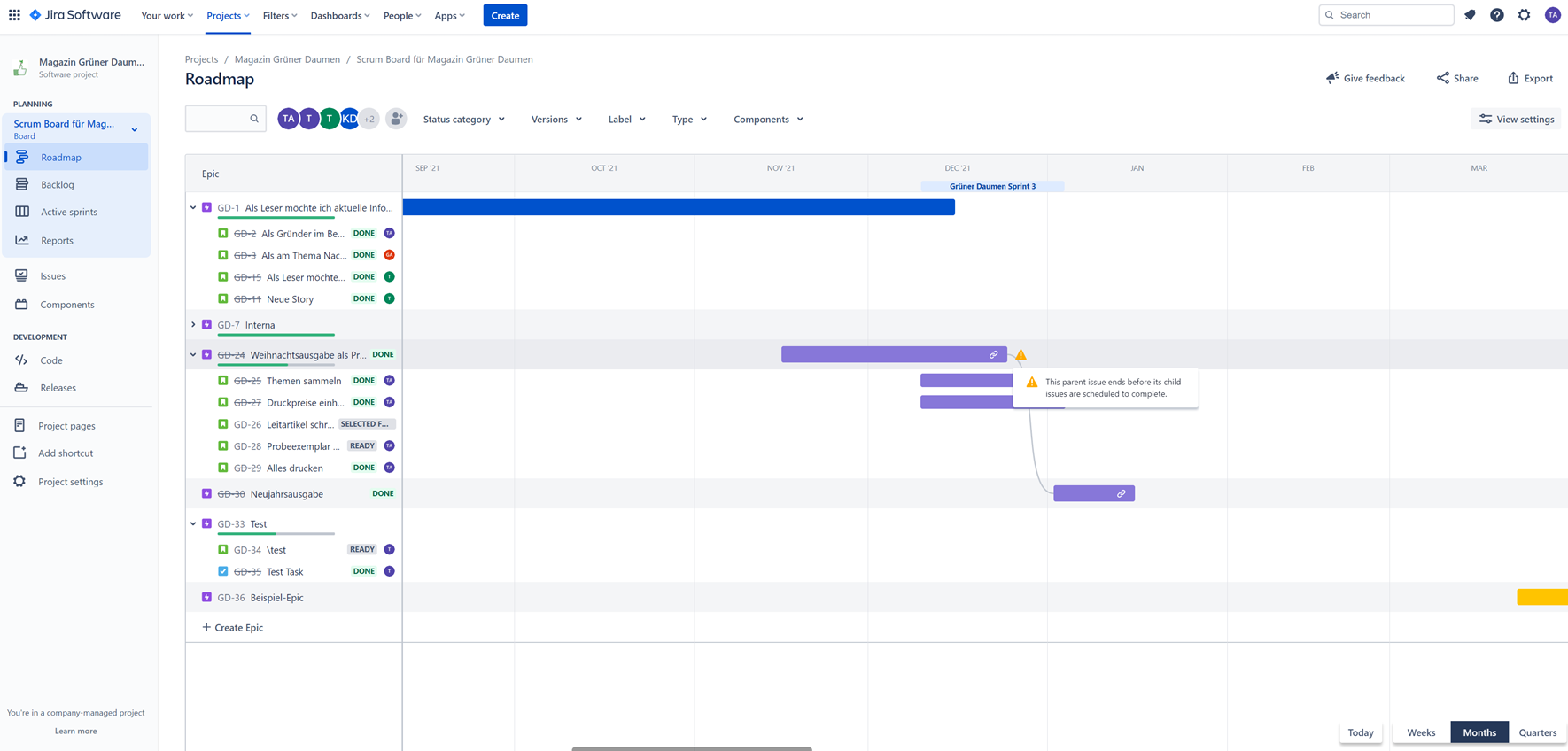Click the blue Create button
The height and width of the screenshot is (751, 1568).
tap(505, 15)
